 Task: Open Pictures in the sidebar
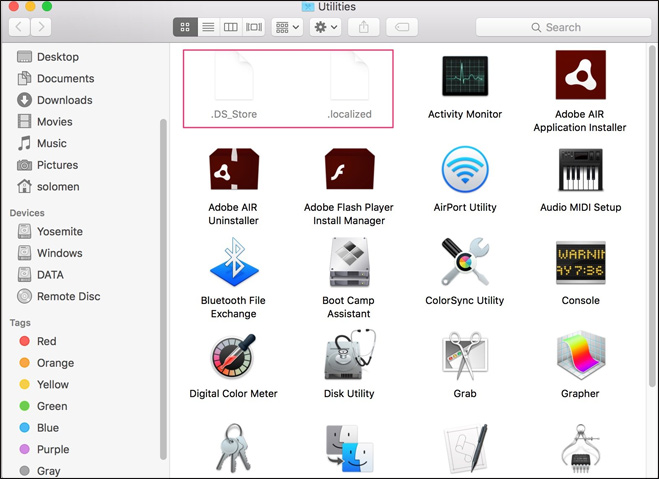click(47, 165)
